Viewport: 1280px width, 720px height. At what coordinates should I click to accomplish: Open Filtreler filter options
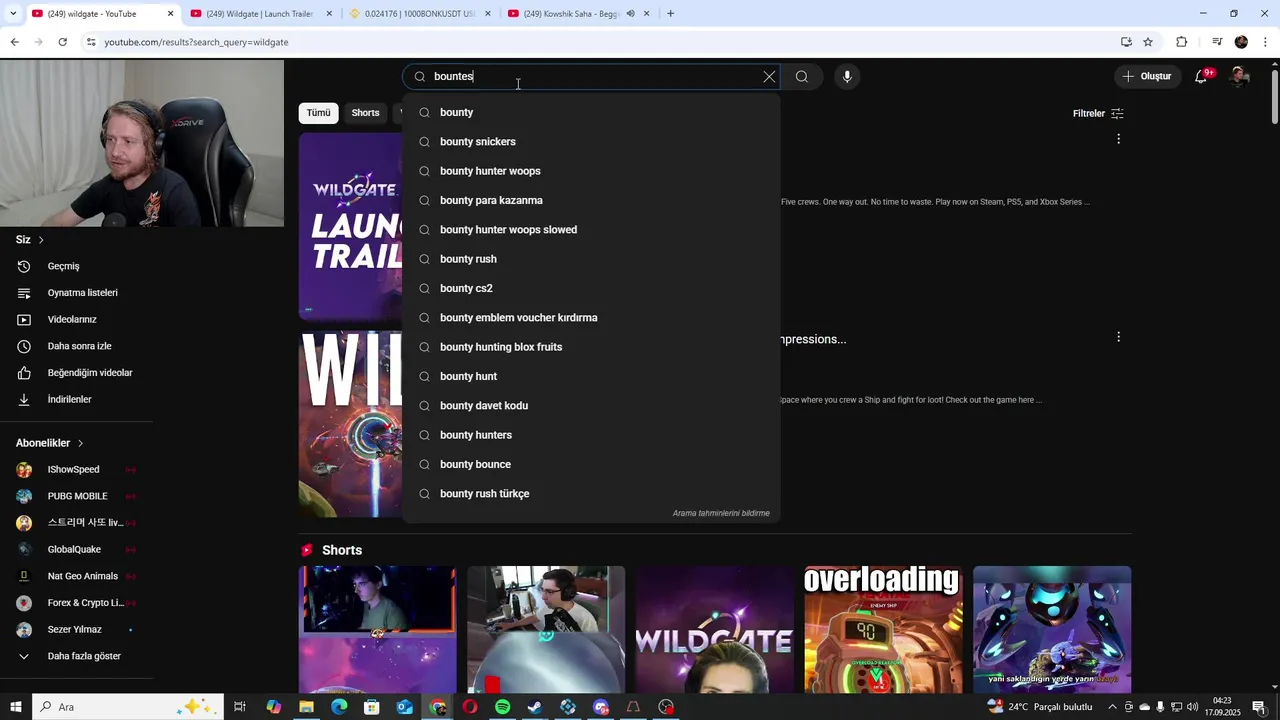(x=1098, y=113)
